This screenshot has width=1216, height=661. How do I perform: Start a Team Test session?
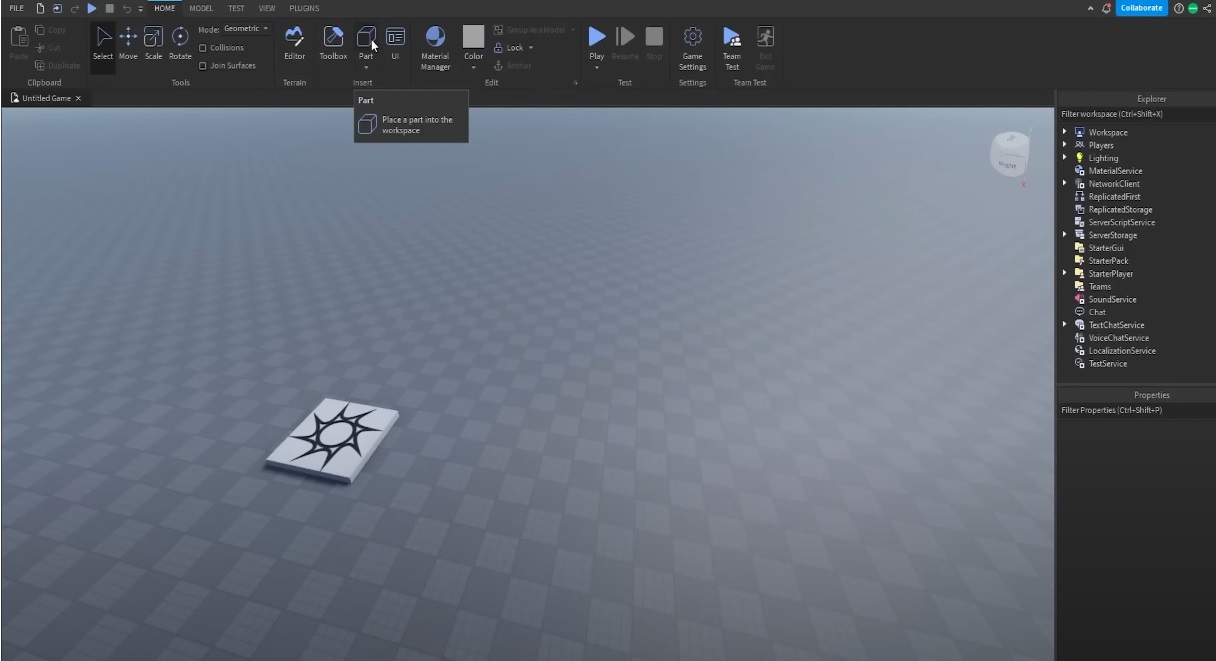tap(732, 47)
